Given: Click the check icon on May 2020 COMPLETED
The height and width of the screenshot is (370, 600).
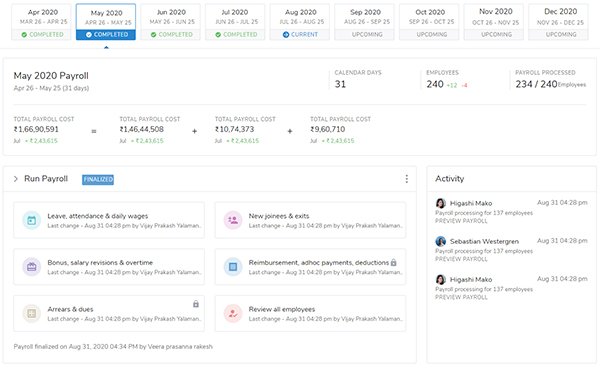Looking at the screenshot, I should tap(89, 35).
